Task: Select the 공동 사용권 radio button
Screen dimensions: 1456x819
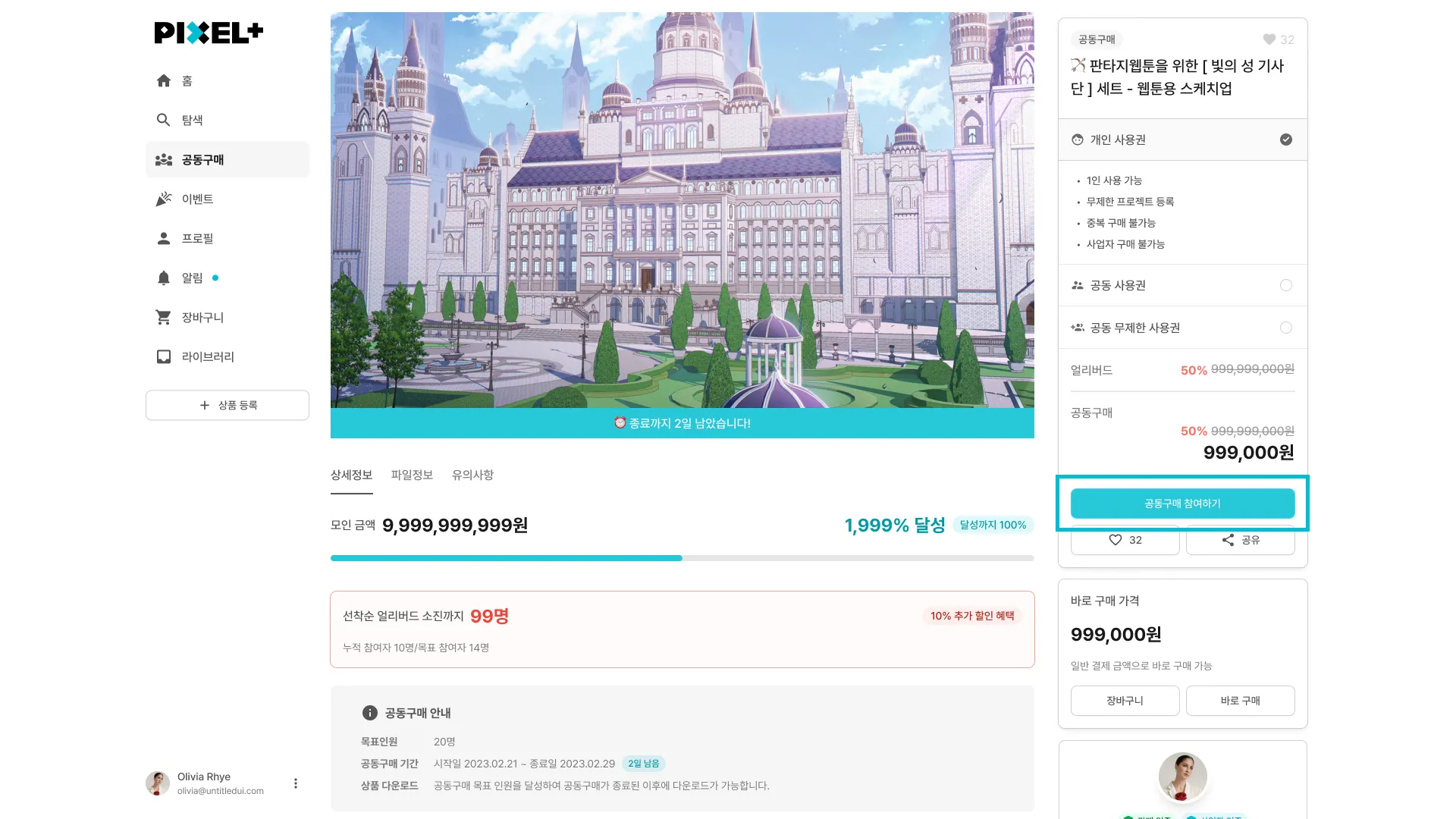Action: click(1286, 285)
